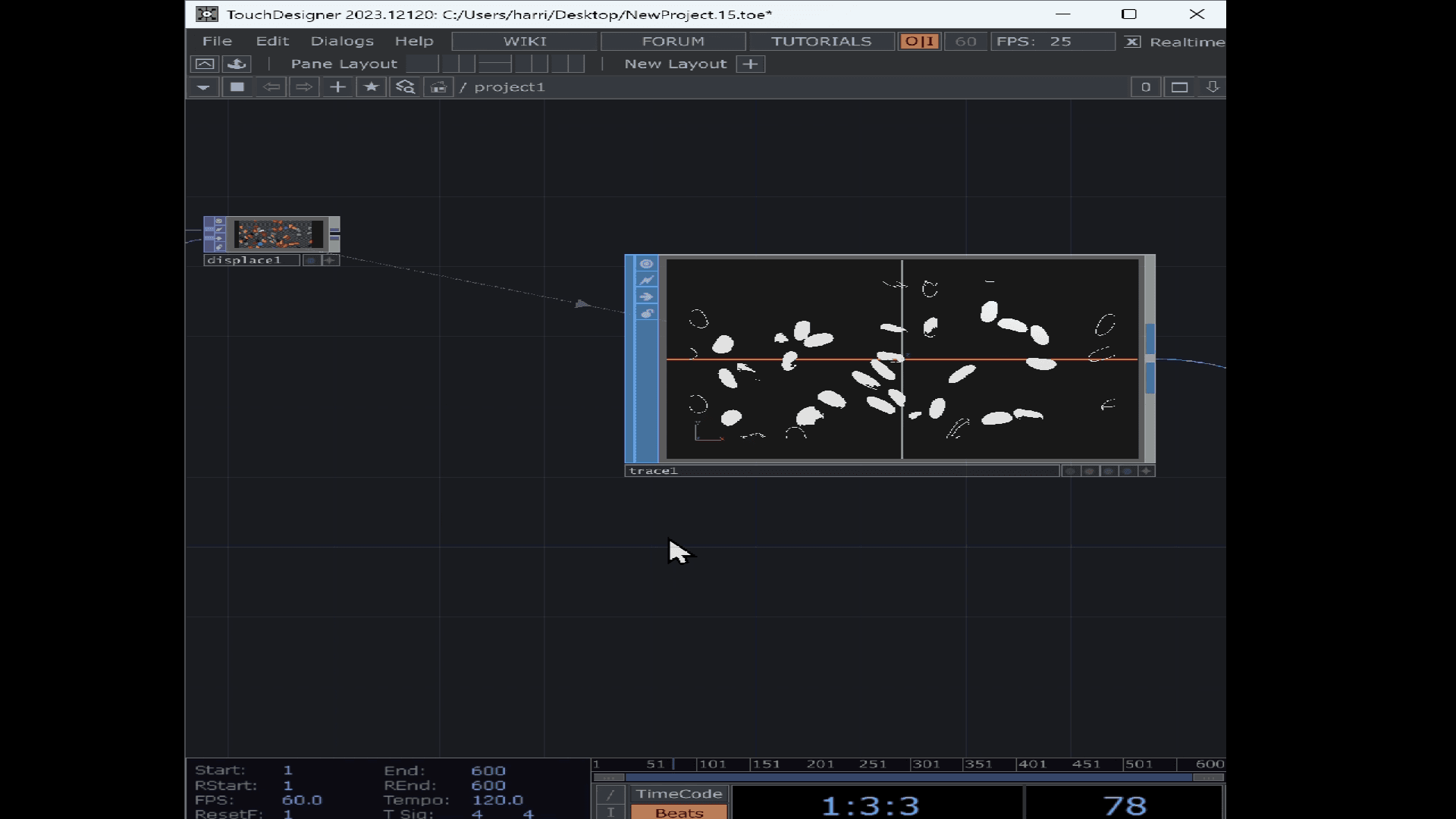Add new layout with plus button
This screenshot has height=819, width=1456.
point(750,64)
